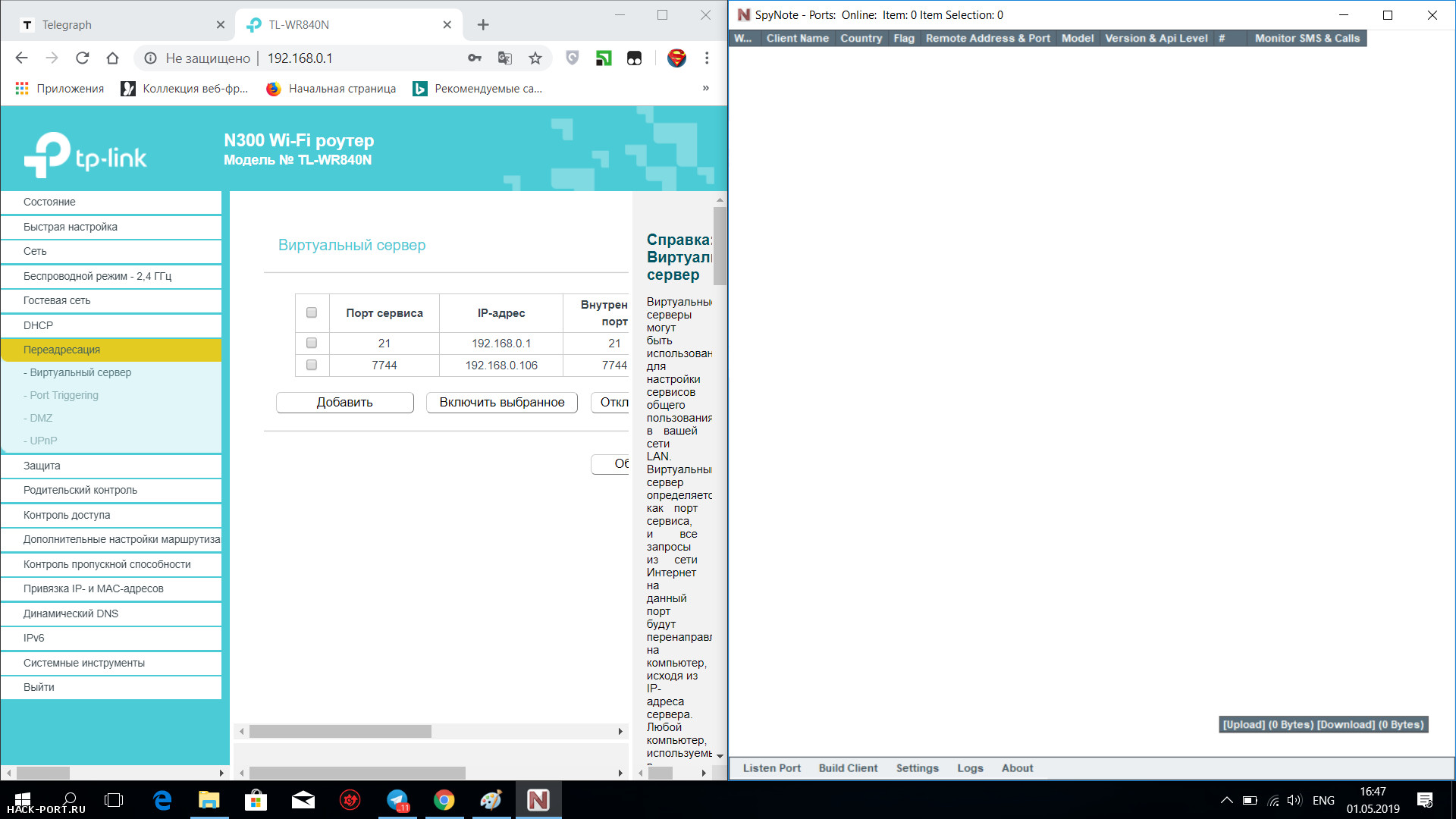
Task: Open the notification action center
Action: pos(1425,800)
